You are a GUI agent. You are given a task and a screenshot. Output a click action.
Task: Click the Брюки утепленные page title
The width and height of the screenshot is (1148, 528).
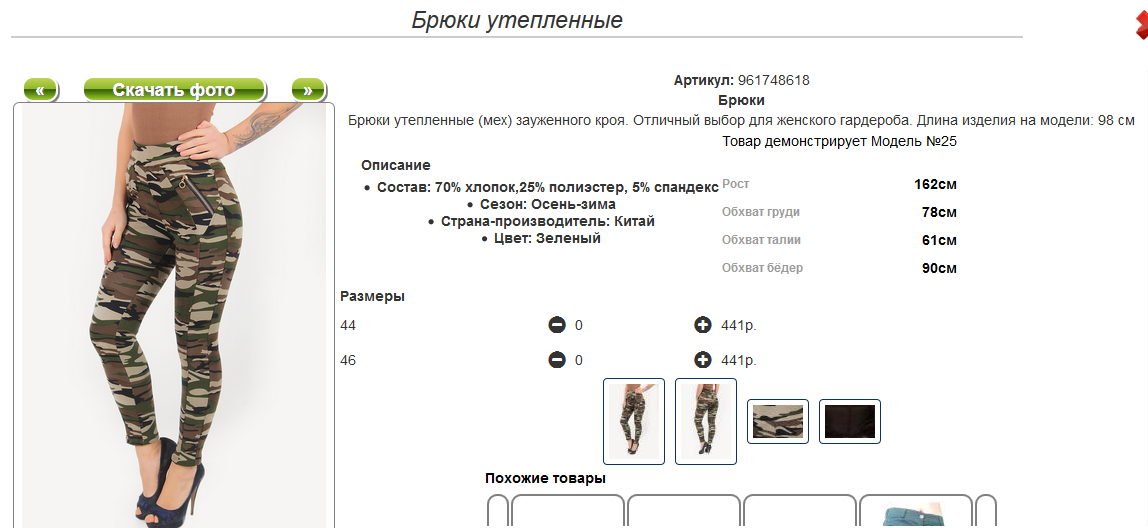tap(517, 20)
